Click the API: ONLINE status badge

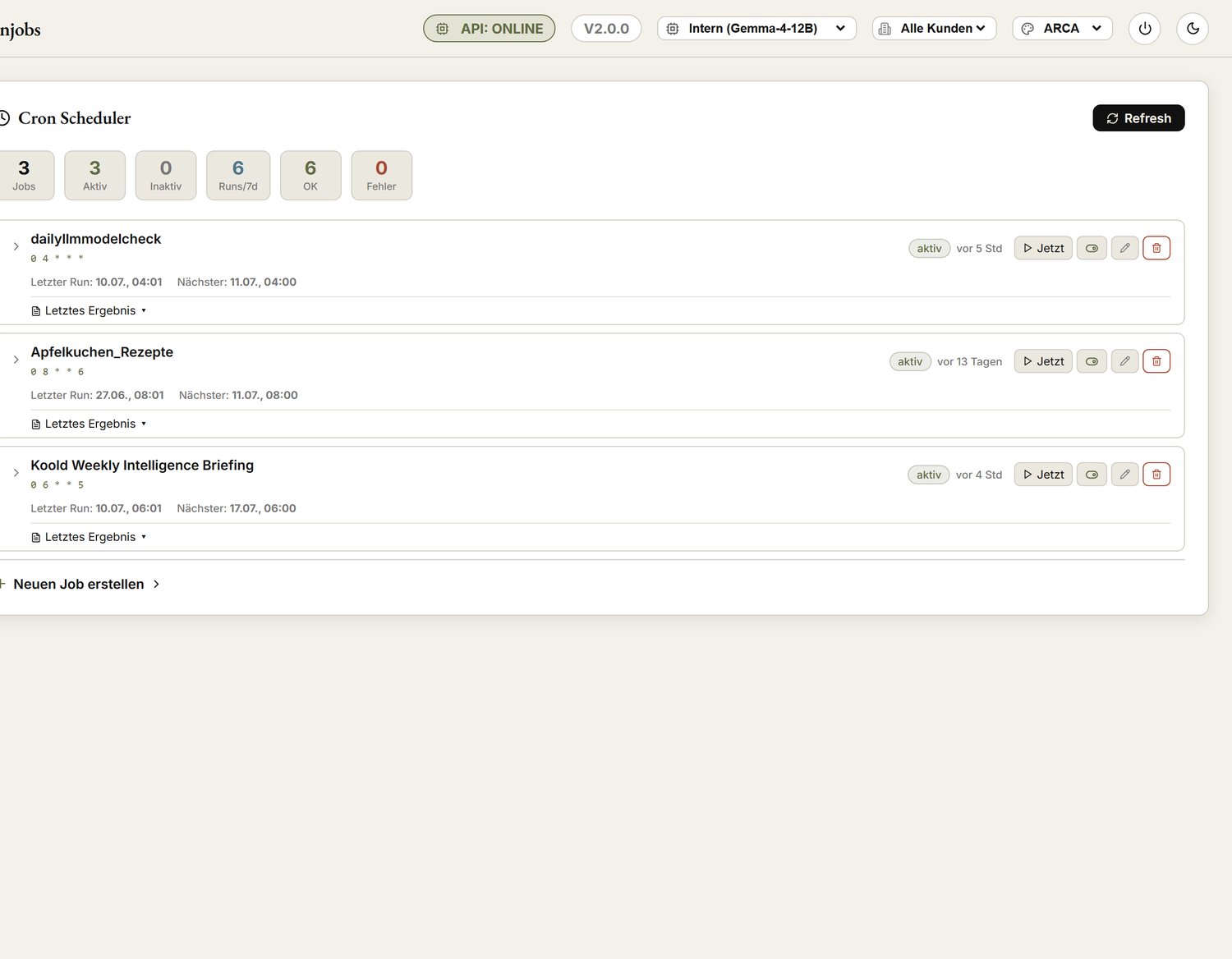click(490, 29)
